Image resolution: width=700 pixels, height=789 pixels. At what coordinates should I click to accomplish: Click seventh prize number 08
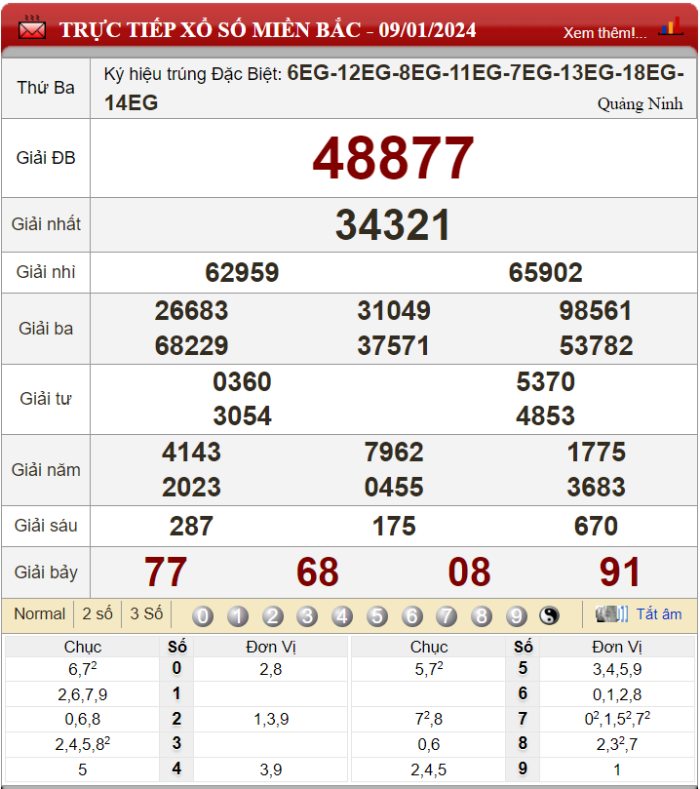click(x=470, y=572)
